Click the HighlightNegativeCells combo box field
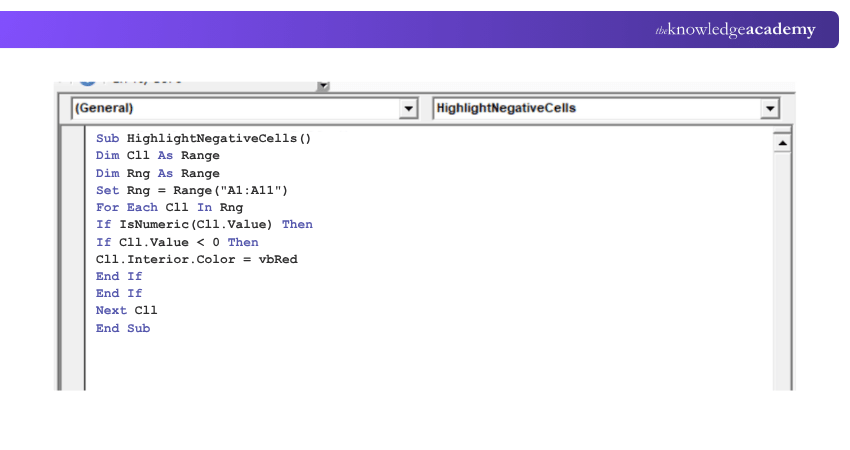This screenshot has height=450, width=850. point(606,108)
